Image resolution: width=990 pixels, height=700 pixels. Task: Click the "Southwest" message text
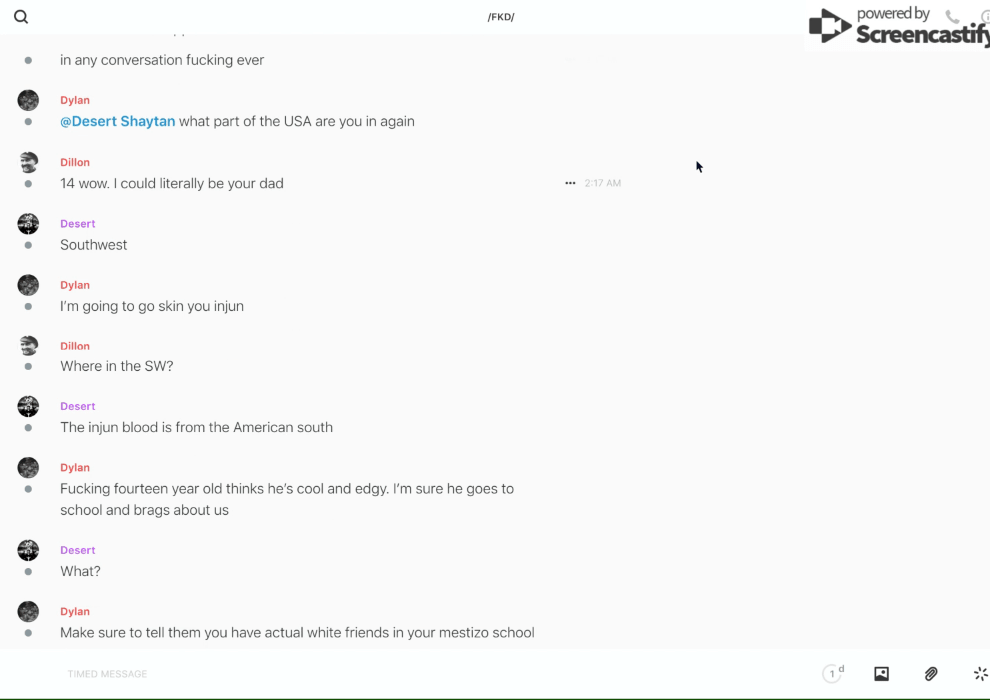pyautogui.click(x=94, y=245)
